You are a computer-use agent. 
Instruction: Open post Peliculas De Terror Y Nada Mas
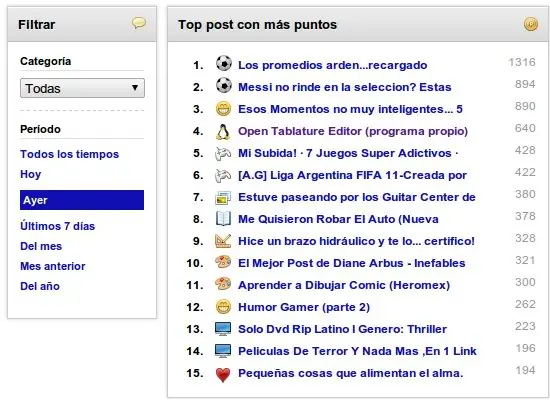pyautogui.click(x=357, y=351)
